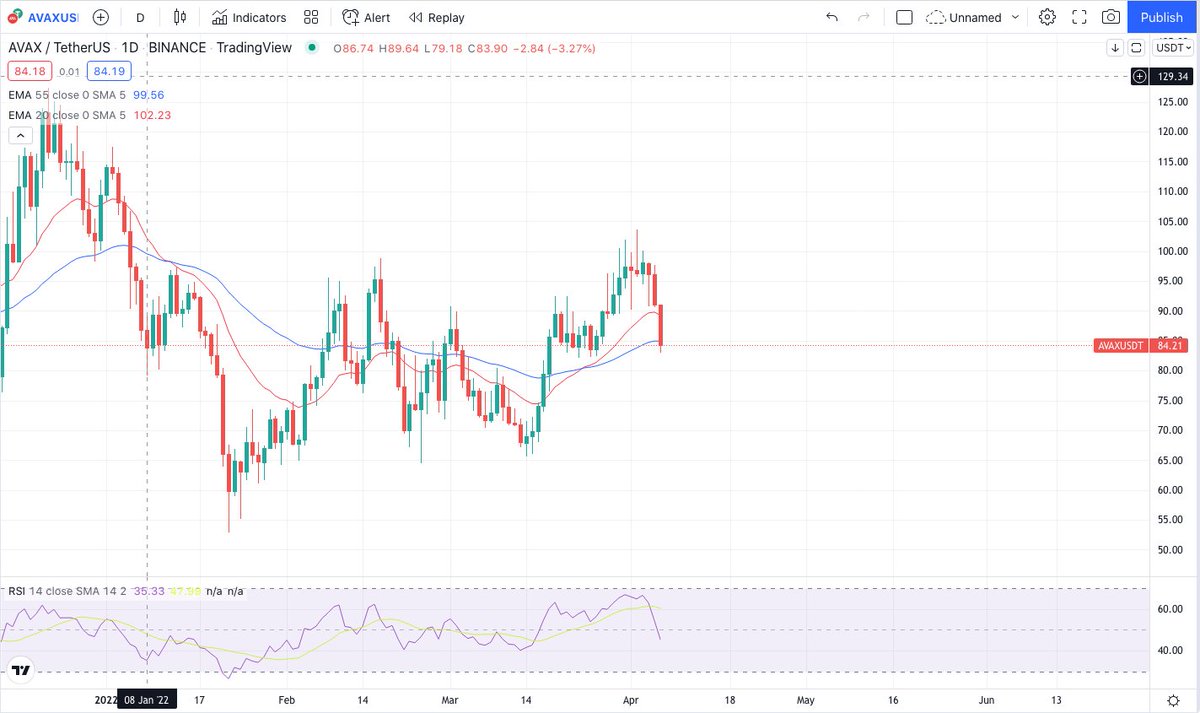The height and width of the screenshot is (713, 1200).
Task: Click the blue Publish button
Action: [x=1162, y=17]
